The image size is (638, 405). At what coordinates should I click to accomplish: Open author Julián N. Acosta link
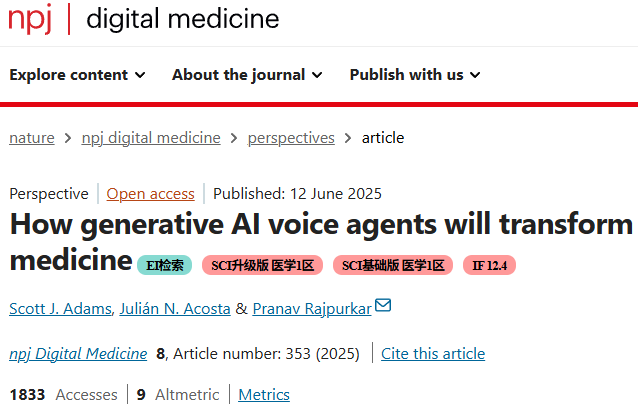click(175, 309)
